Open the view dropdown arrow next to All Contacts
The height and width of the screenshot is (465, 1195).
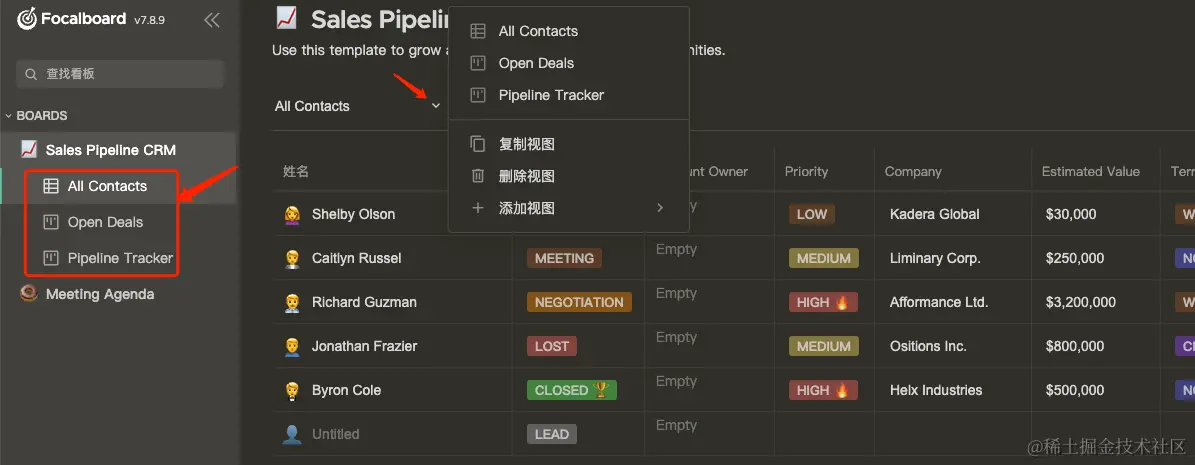[x=436, y=106]
